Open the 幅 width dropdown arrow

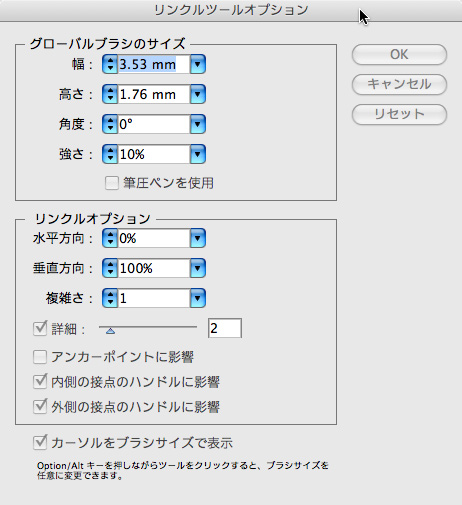point(198,64)
